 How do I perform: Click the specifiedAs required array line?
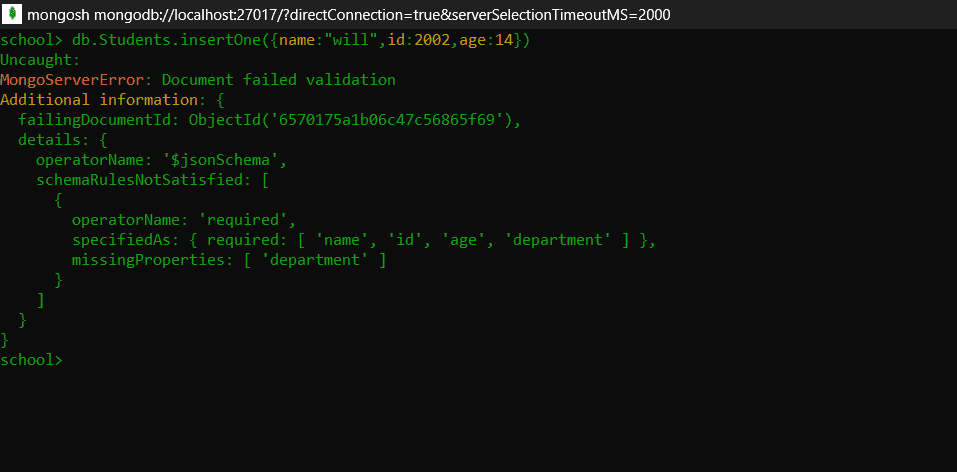363,240
